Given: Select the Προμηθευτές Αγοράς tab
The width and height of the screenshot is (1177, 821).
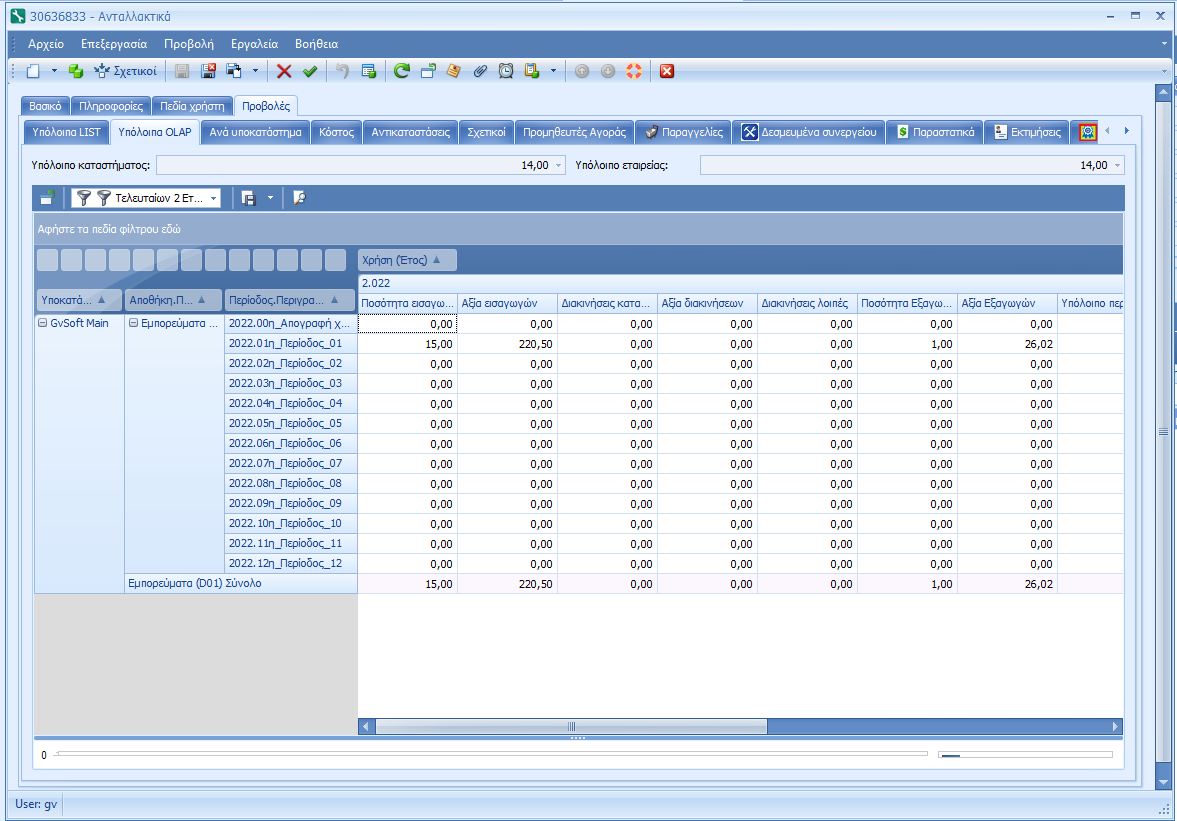Looking at the screenshot, I should pos(574,132).
